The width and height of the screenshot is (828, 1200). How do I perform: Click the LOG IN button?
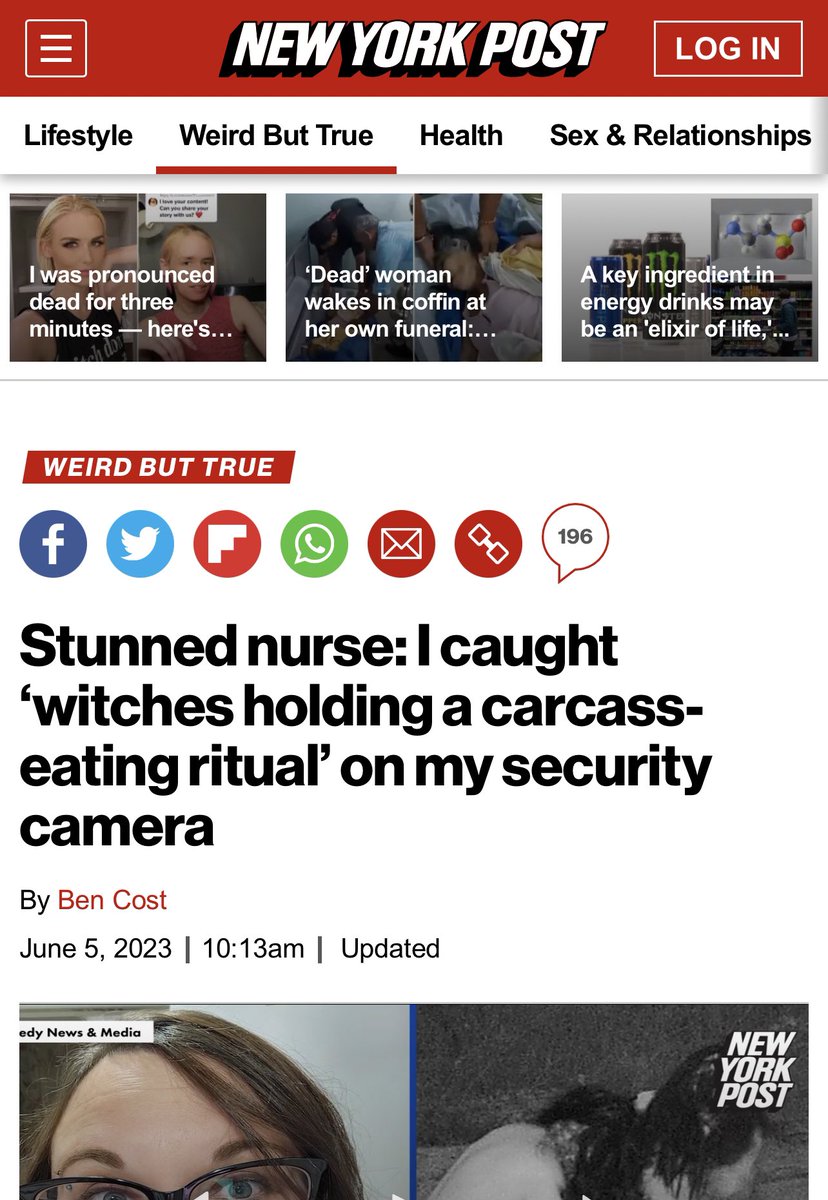[x=728, y=48]
